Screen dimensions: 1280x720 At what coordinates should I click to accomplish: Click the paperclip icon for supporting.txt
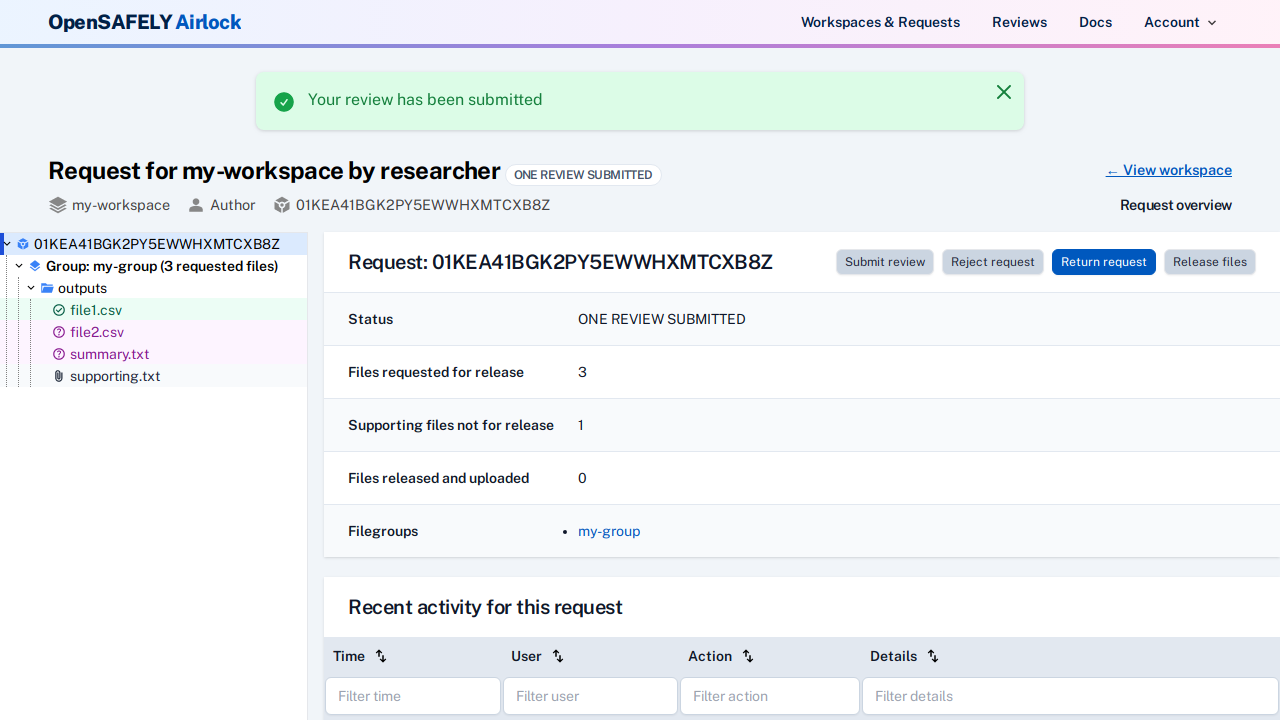coord(59,377)
